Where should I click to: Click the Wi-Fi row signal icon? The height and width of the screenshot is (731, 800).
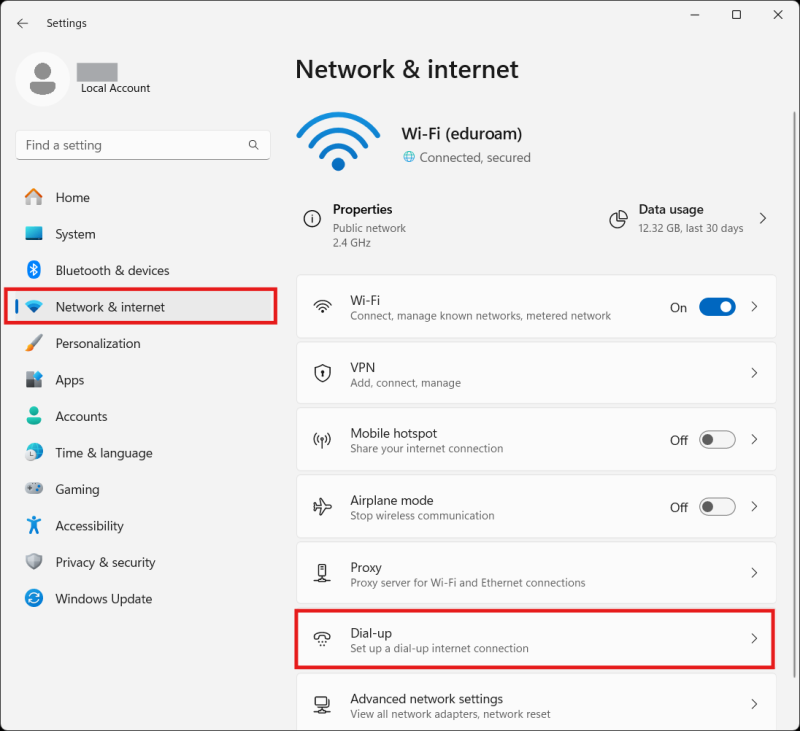point(322,306)
